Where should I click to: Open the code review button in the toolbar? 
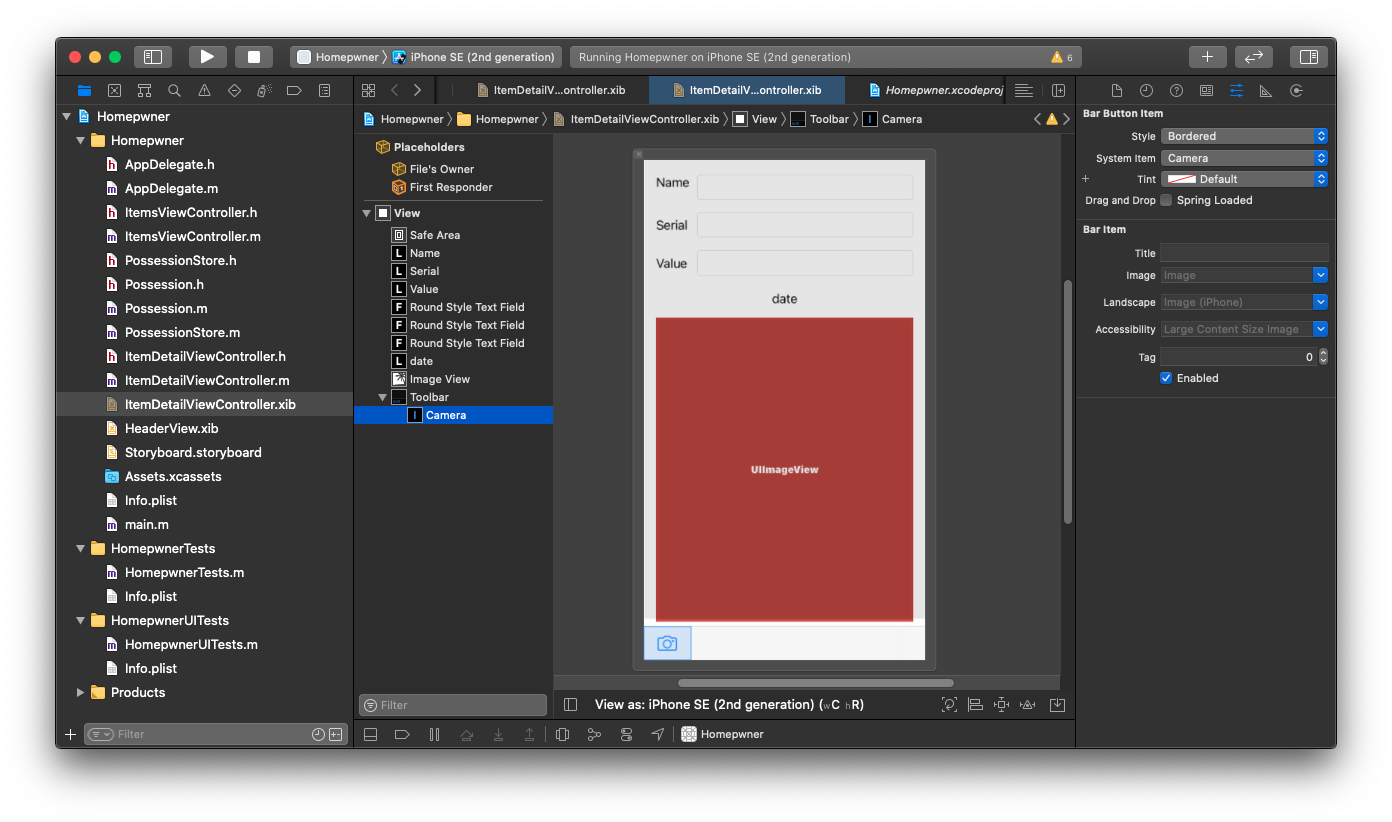pyautogui.click(x=1254, y=57)
